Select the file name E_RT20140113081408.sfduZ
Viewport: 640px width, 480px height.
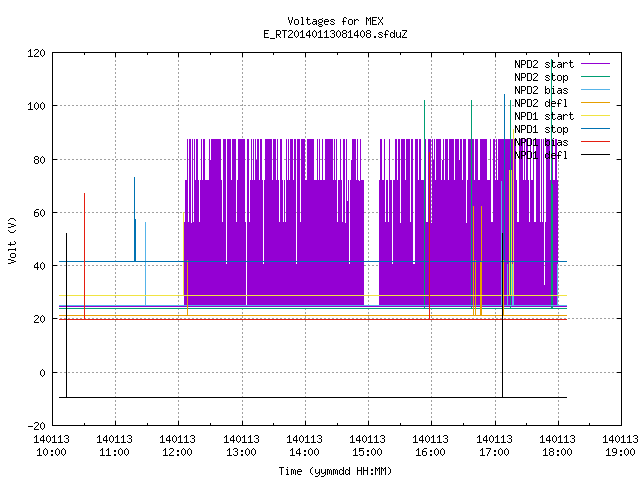(335, 34)
